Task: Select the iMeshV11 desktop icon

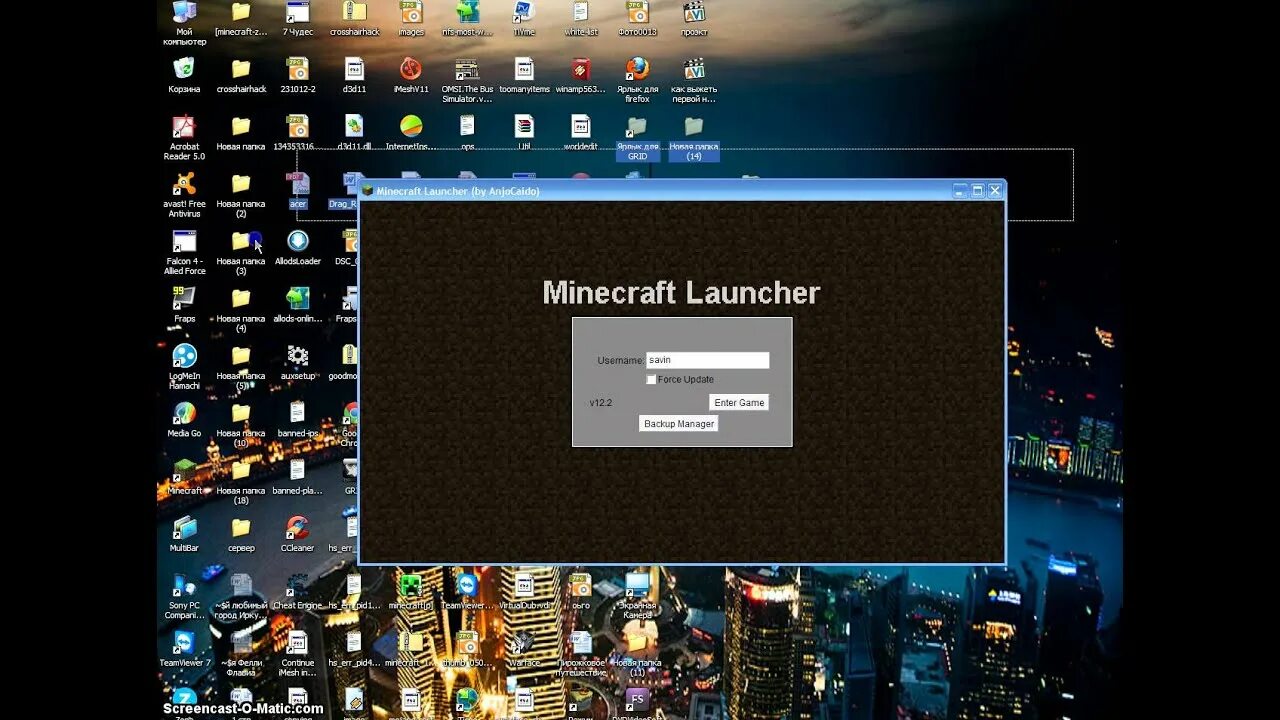Action: 411,69
